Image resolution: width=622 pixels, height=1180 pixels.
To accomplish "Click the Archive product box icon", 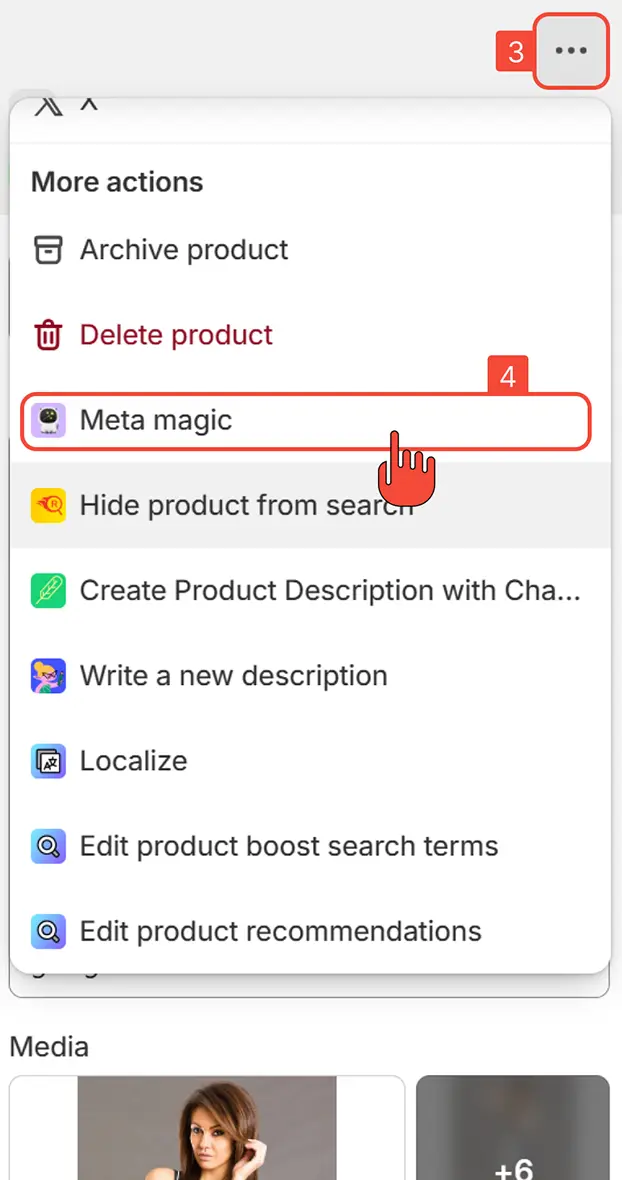I will 47,250.
